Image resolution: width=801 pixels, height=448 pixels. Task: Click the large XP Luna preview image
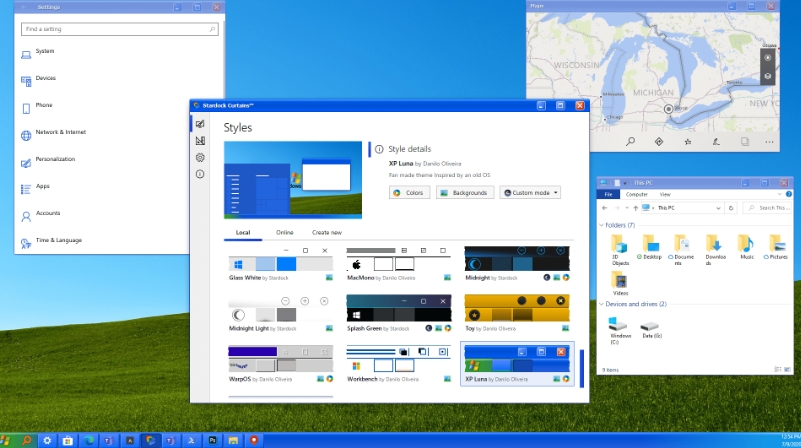pyautogui.click(x=293, y=180)
